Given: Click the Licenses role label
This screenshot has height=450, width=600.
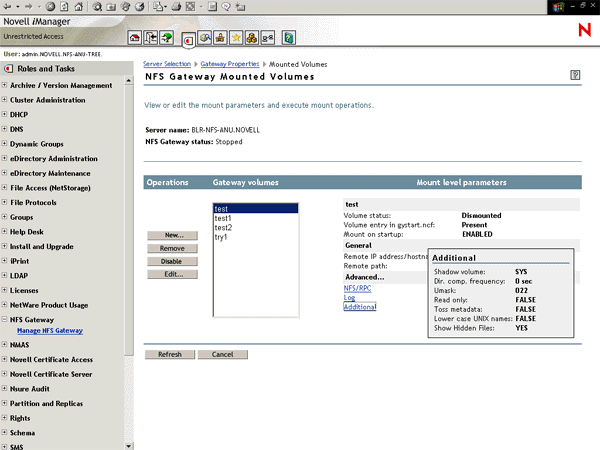Looking at the screenshot, I should [24, 290].
